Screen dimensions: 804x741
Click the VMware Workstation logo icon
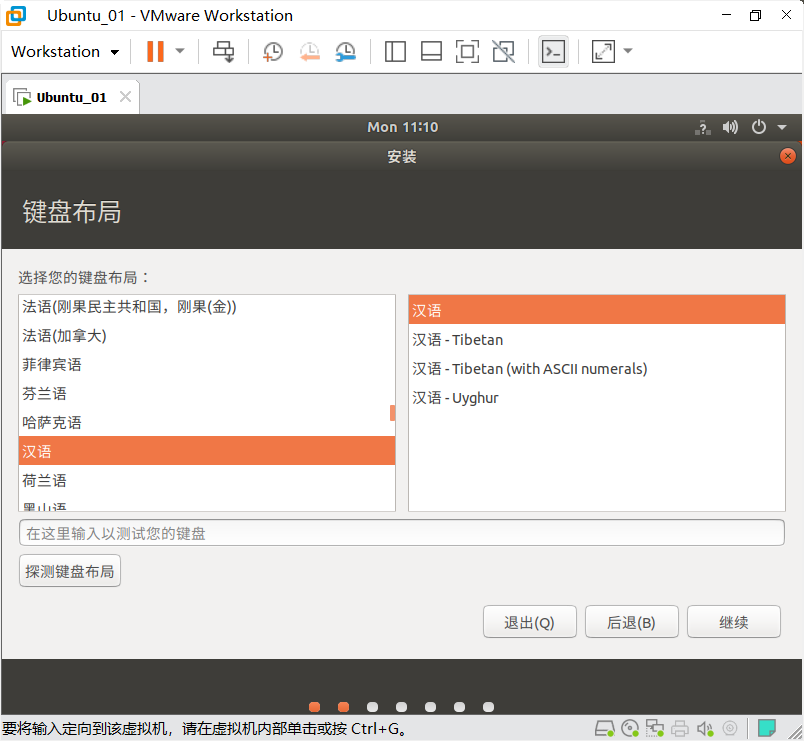(x=16, y=15)
